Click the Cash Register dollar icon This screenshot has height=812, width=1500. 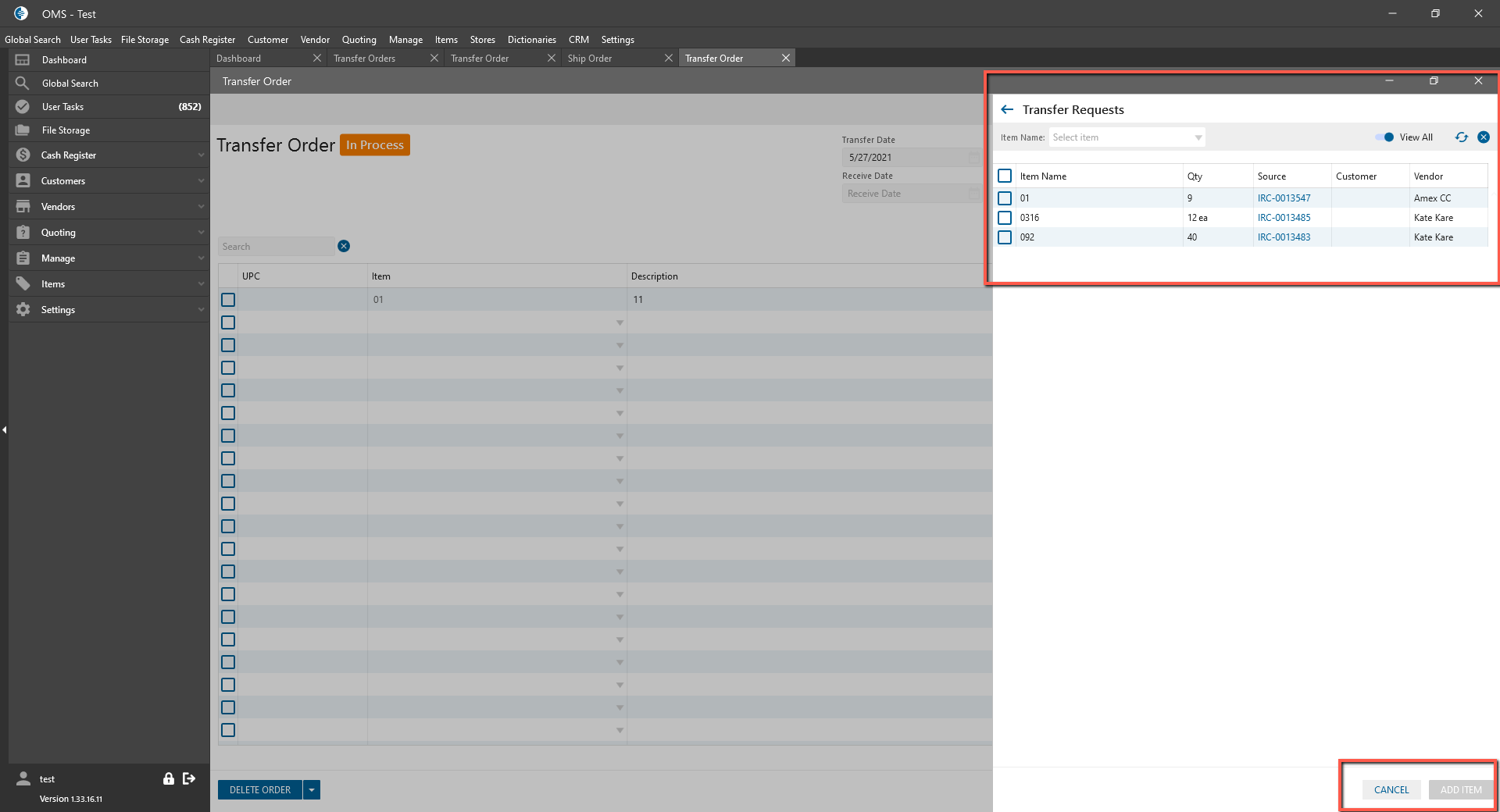coord(23,155)
